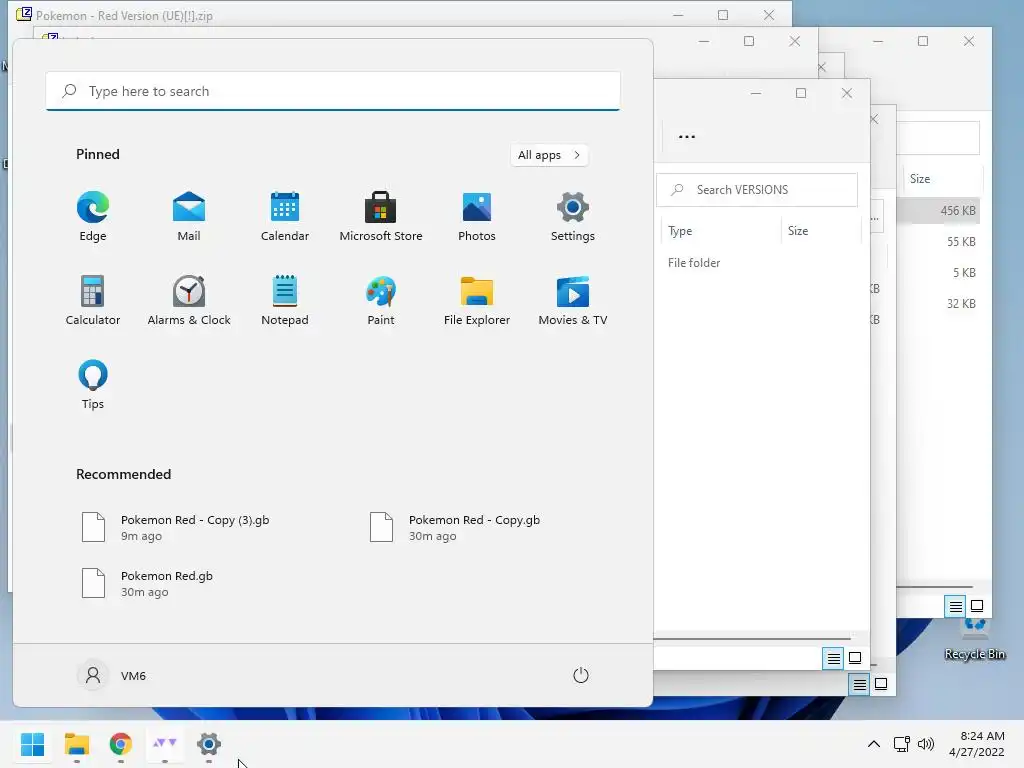
Task: Open the Calendar app
Action: (x=285, y=216)
